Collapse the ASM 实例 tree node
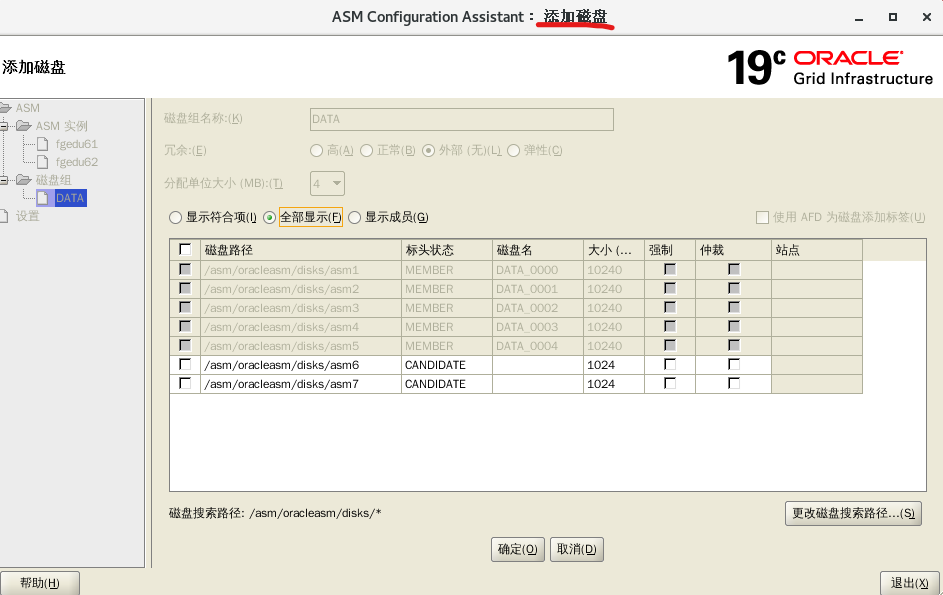The image size is (943, 595). pyautogui.click(x=4, y=126)
